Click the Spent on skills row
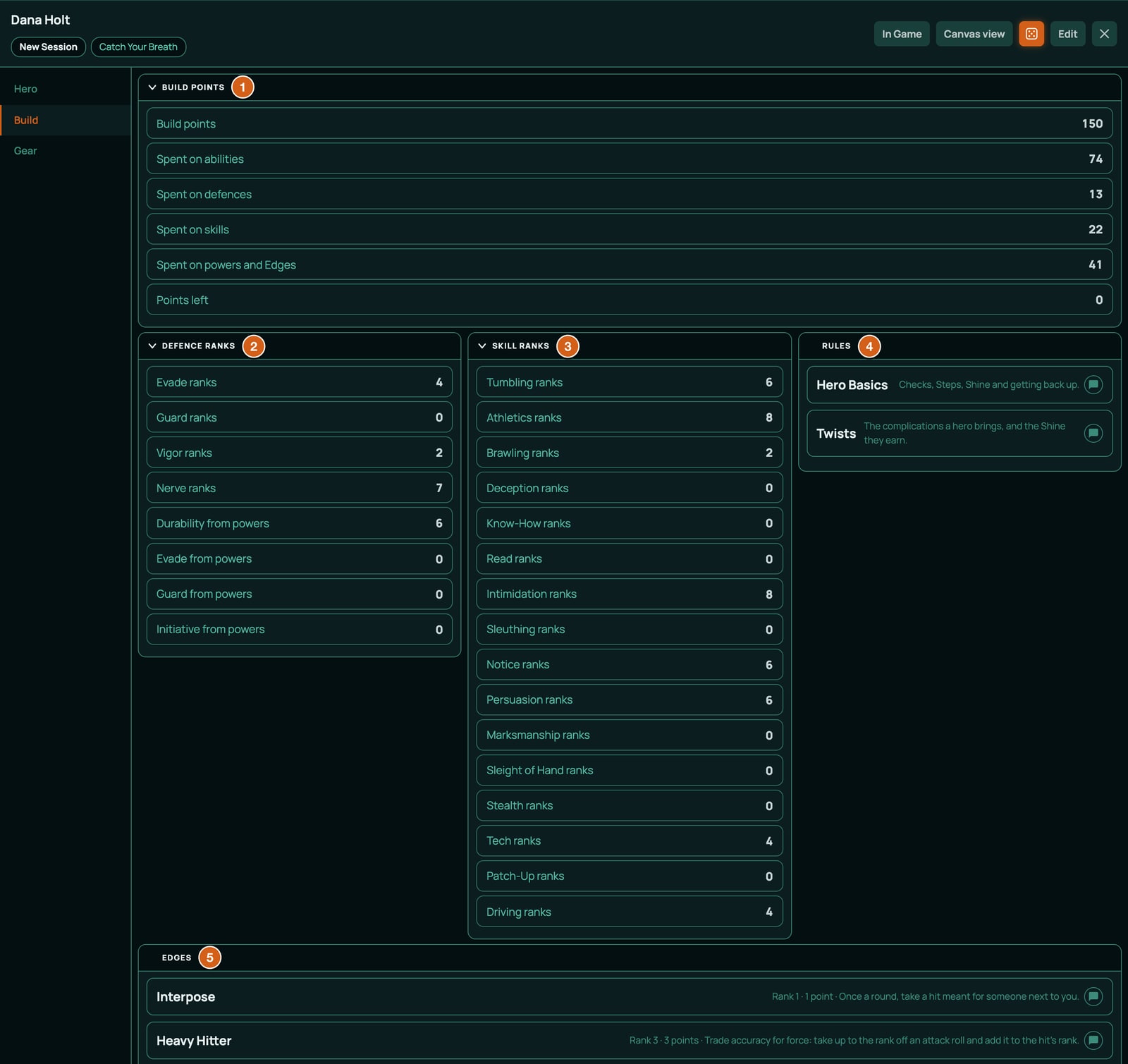1128x1064 pixels. click(x=630, y=229)
